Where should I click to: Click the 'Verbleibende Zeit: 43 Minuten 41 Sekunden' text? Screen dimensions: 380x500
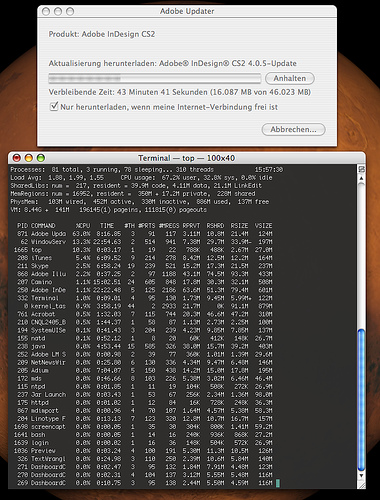[x=128, y=92]
